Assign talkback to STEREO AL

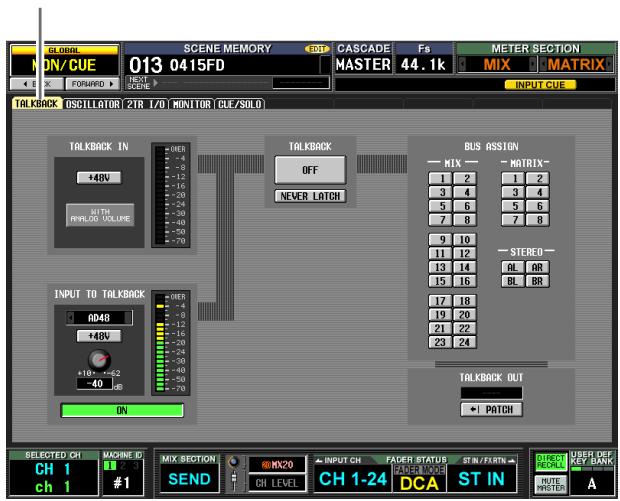(x=513, y=267)
